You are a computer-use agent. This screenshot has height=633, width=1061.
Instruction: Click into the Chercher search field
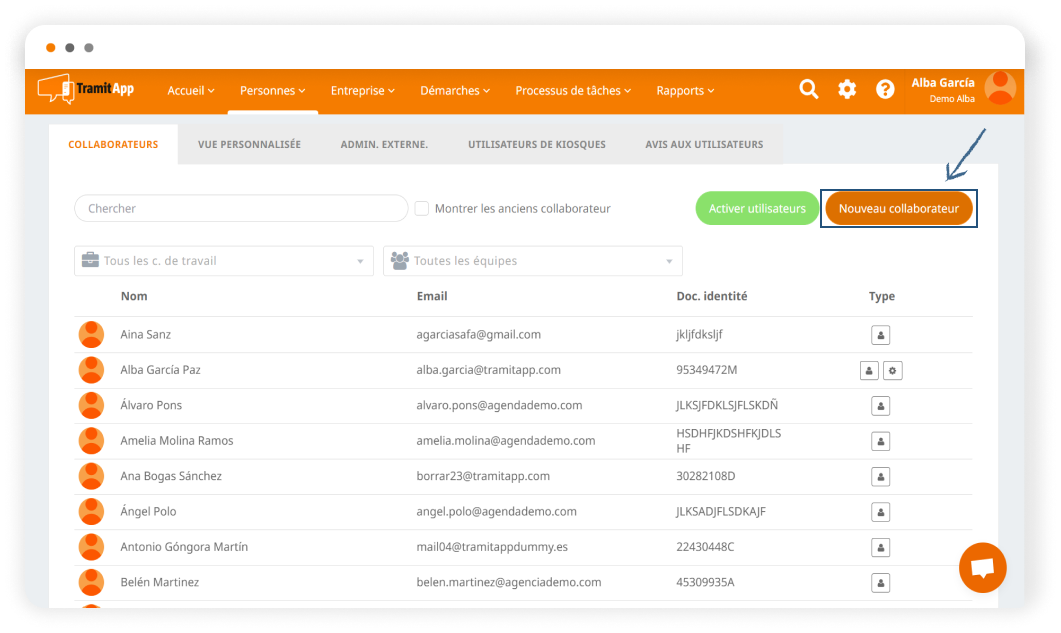pos(241,209)
